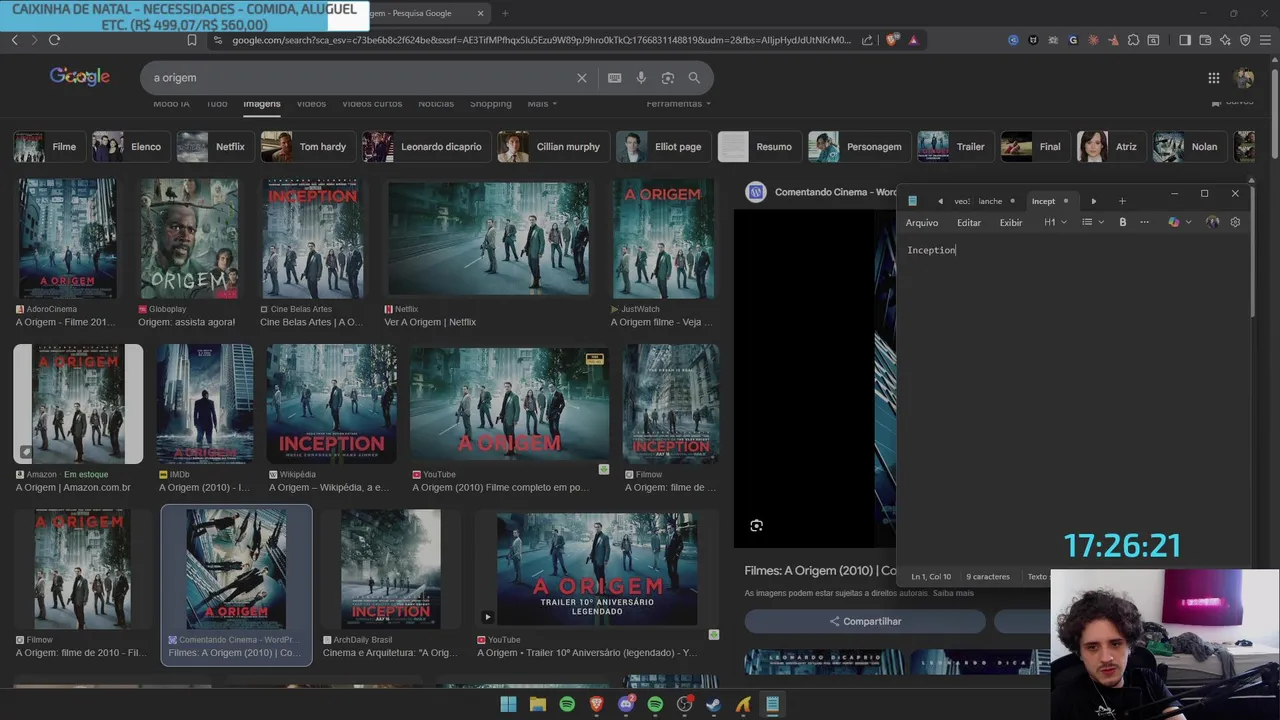
Task: Apply bold formatting in Notepad
Action: coord(1122,222)
